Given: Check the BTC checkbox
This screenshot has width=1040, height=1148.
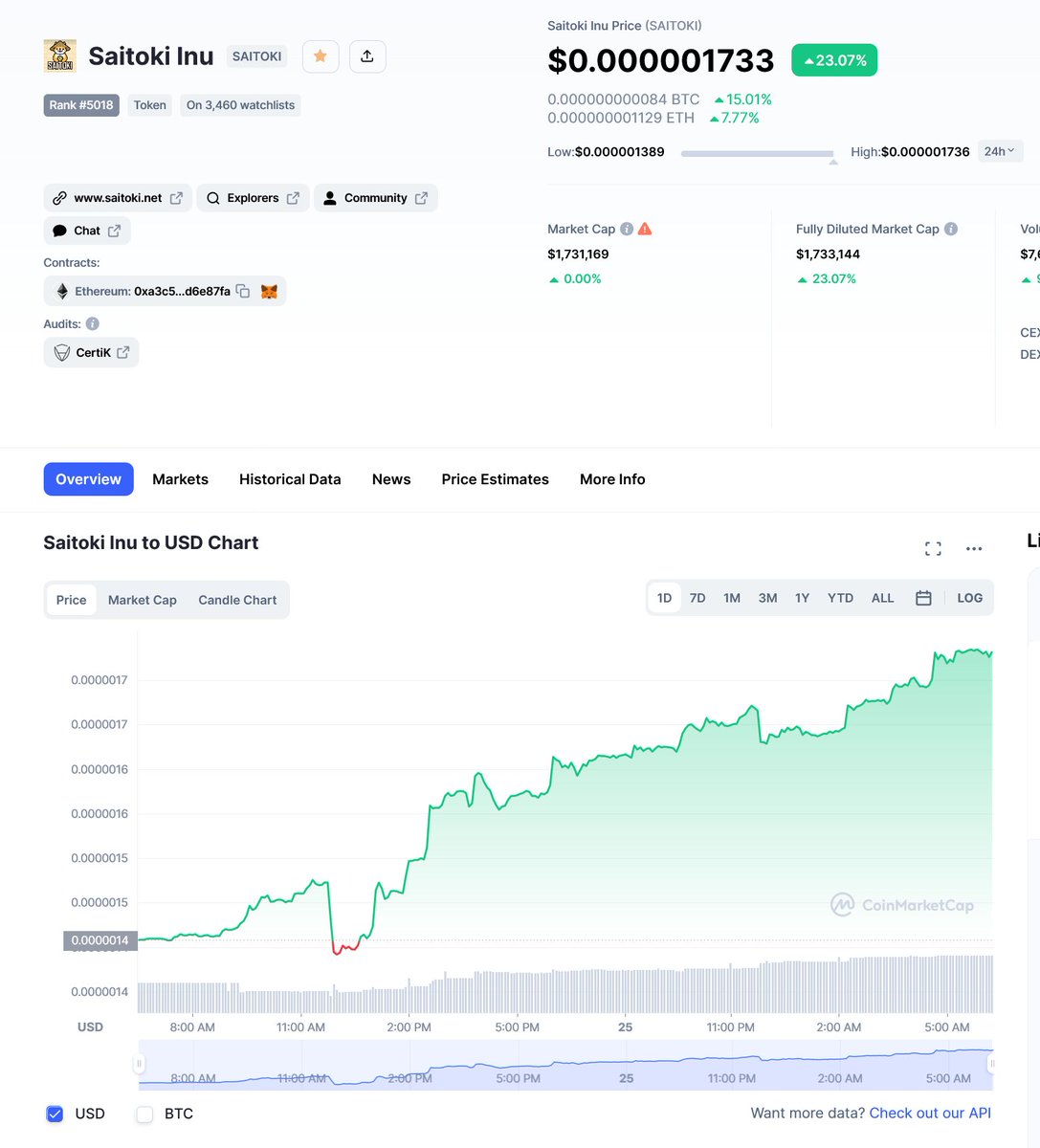Looking at the screenshot, I should point(144,1114).
